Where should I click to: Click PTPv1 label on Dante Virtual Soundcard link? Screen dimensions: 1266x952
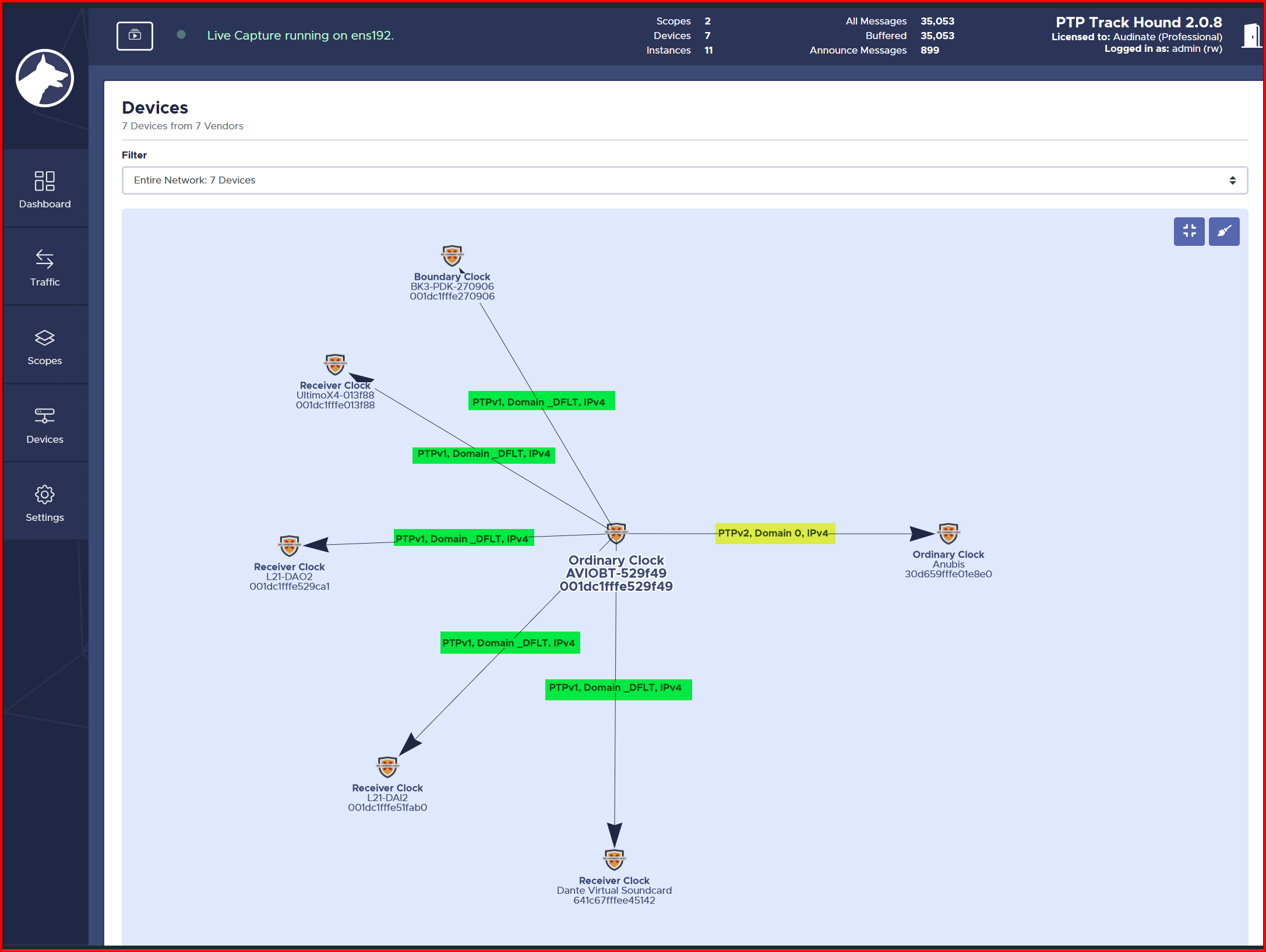click(x=618, y=689)
